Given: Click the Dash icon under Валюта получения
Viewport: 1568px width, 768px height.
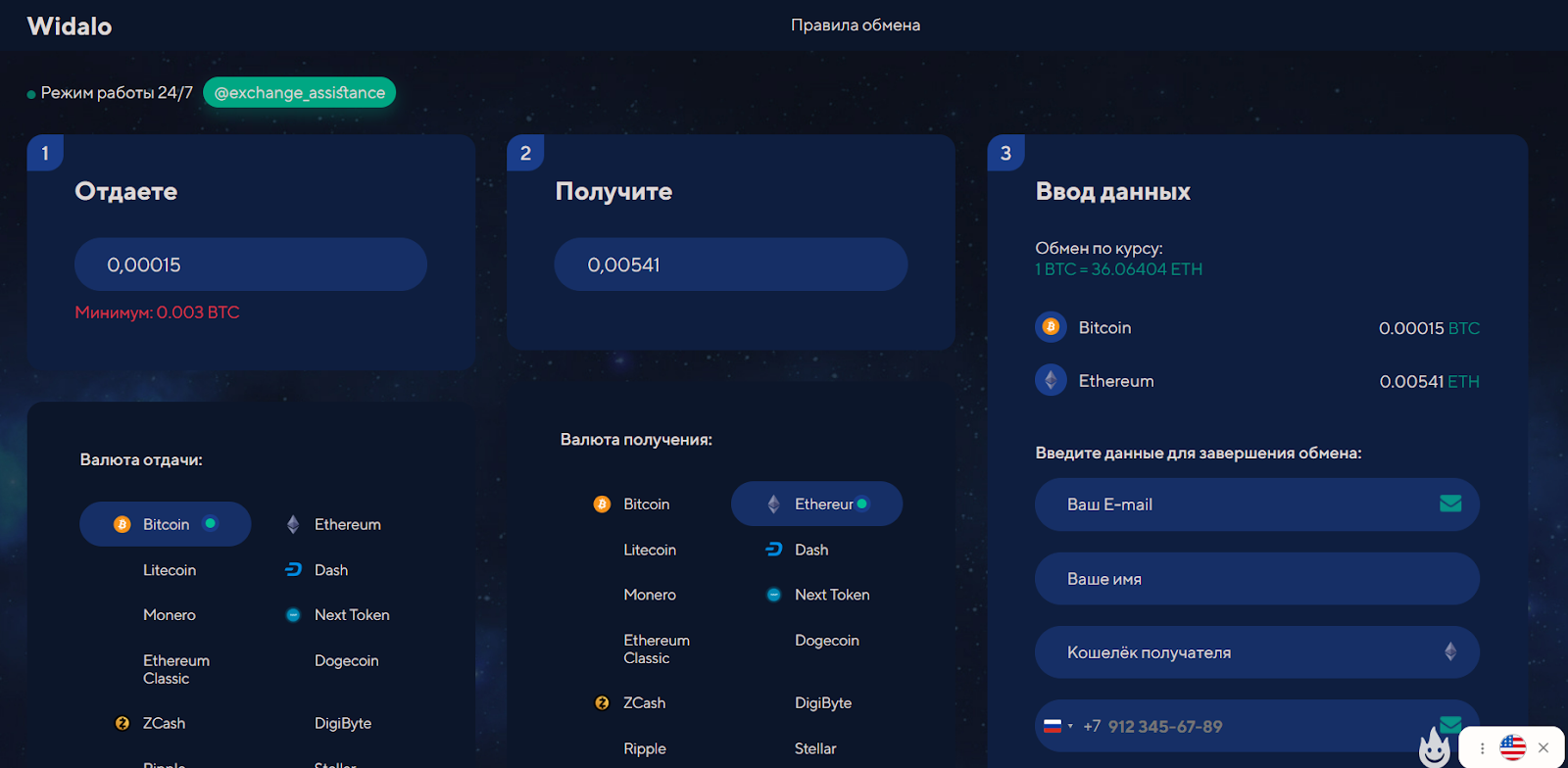Looking at the screenshot, I should (x=773, y=550).
